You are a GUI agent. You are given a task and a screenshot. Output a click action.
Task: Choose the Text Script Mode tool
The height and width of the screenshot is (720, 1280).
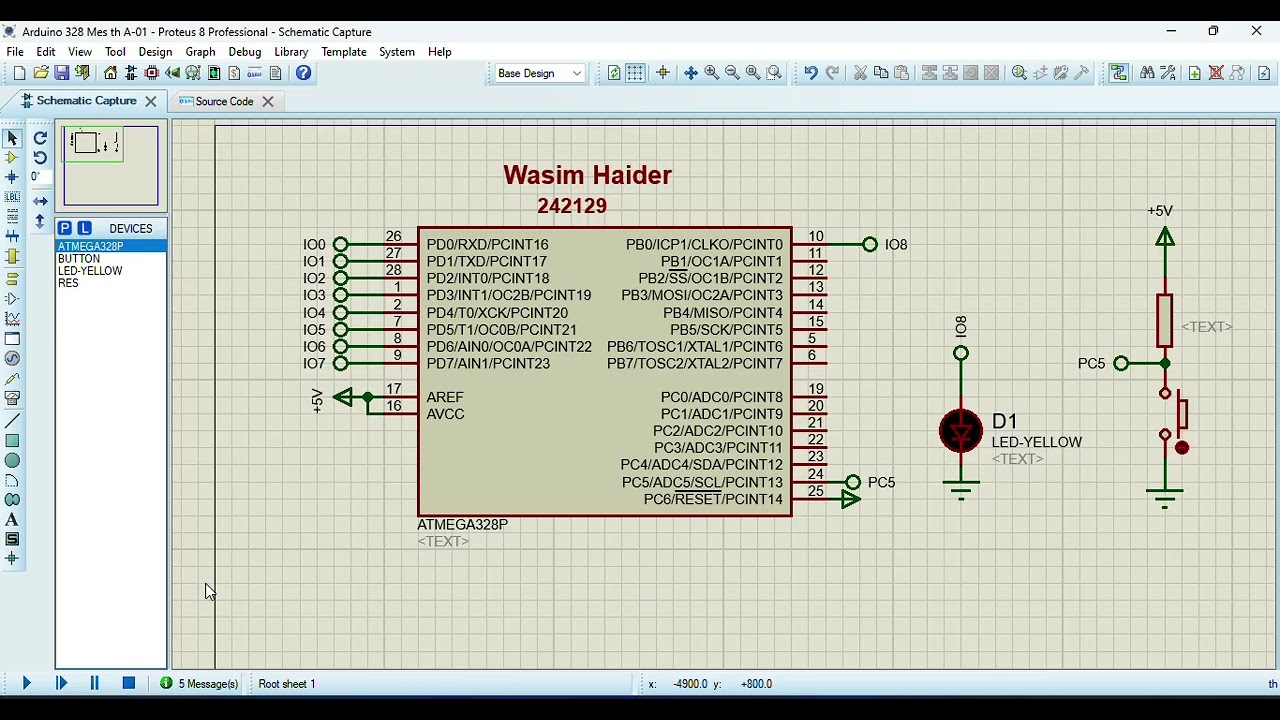[12, 217]
